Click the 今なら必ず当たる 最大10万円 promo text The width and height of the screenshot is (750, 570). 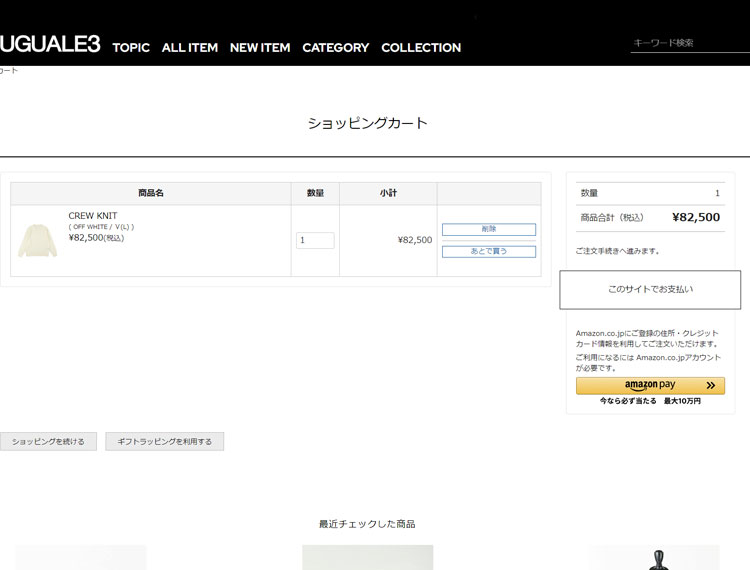coord(650,401)
